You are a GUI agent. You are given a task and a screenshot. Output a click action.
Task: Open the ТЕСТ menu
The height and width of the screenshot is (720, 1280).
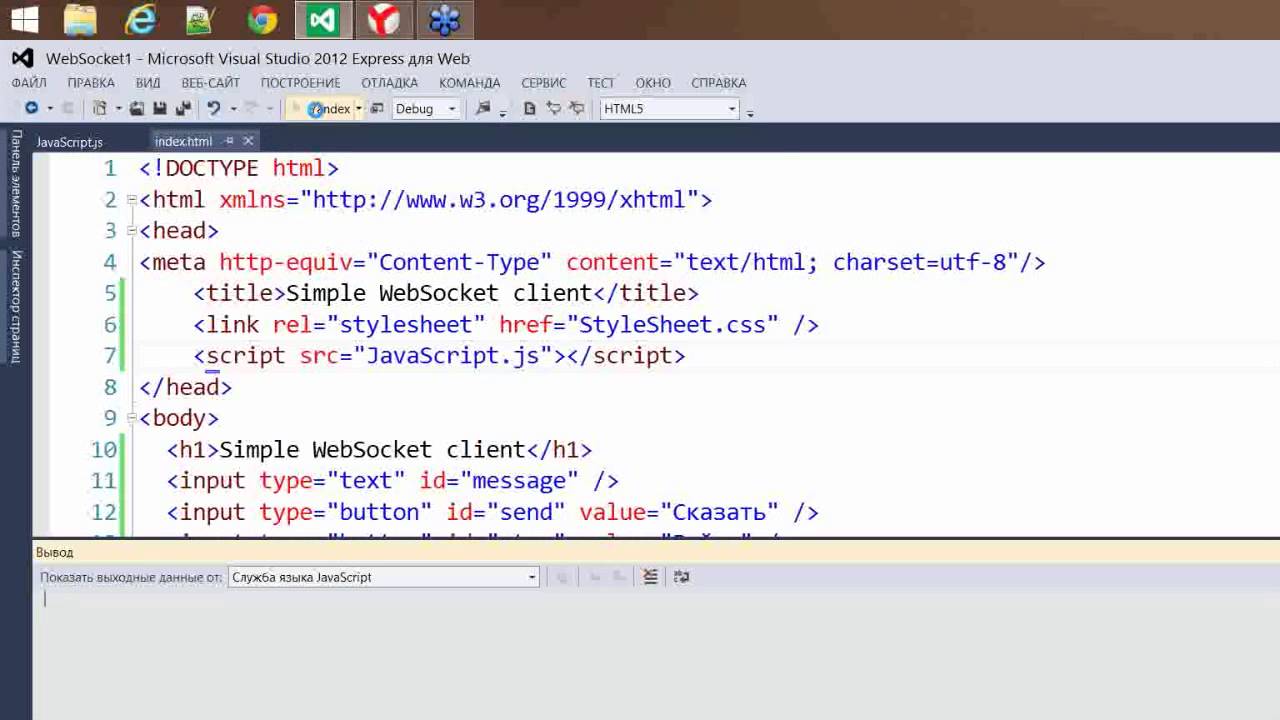(600, 83)
